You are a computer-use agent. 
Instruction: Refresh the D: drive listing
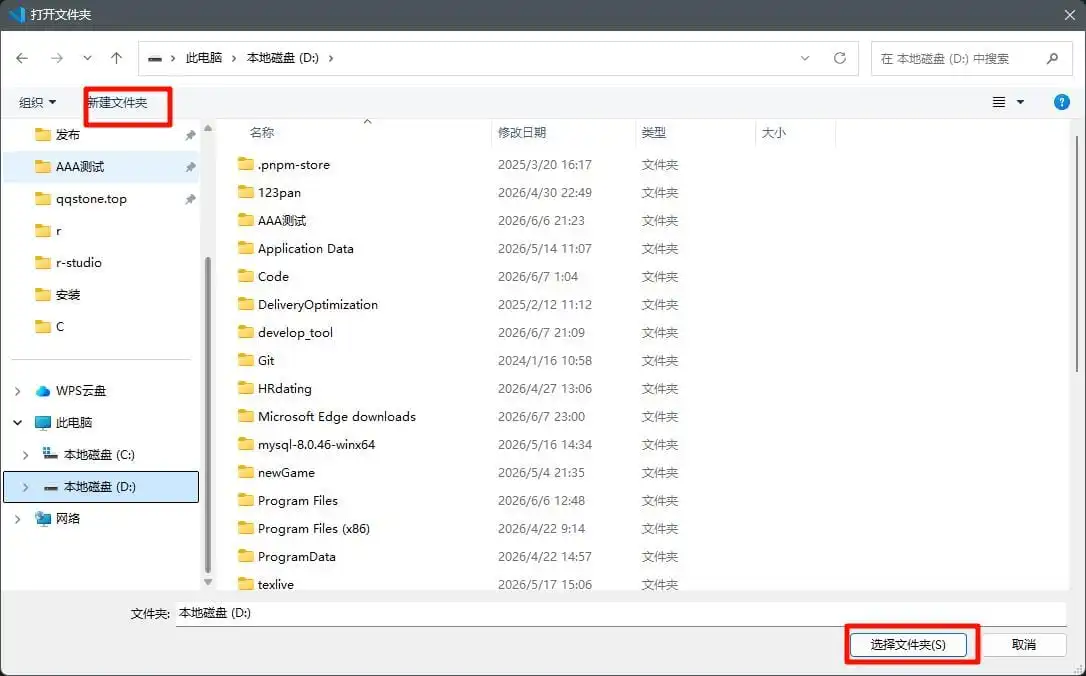(839, 58)
